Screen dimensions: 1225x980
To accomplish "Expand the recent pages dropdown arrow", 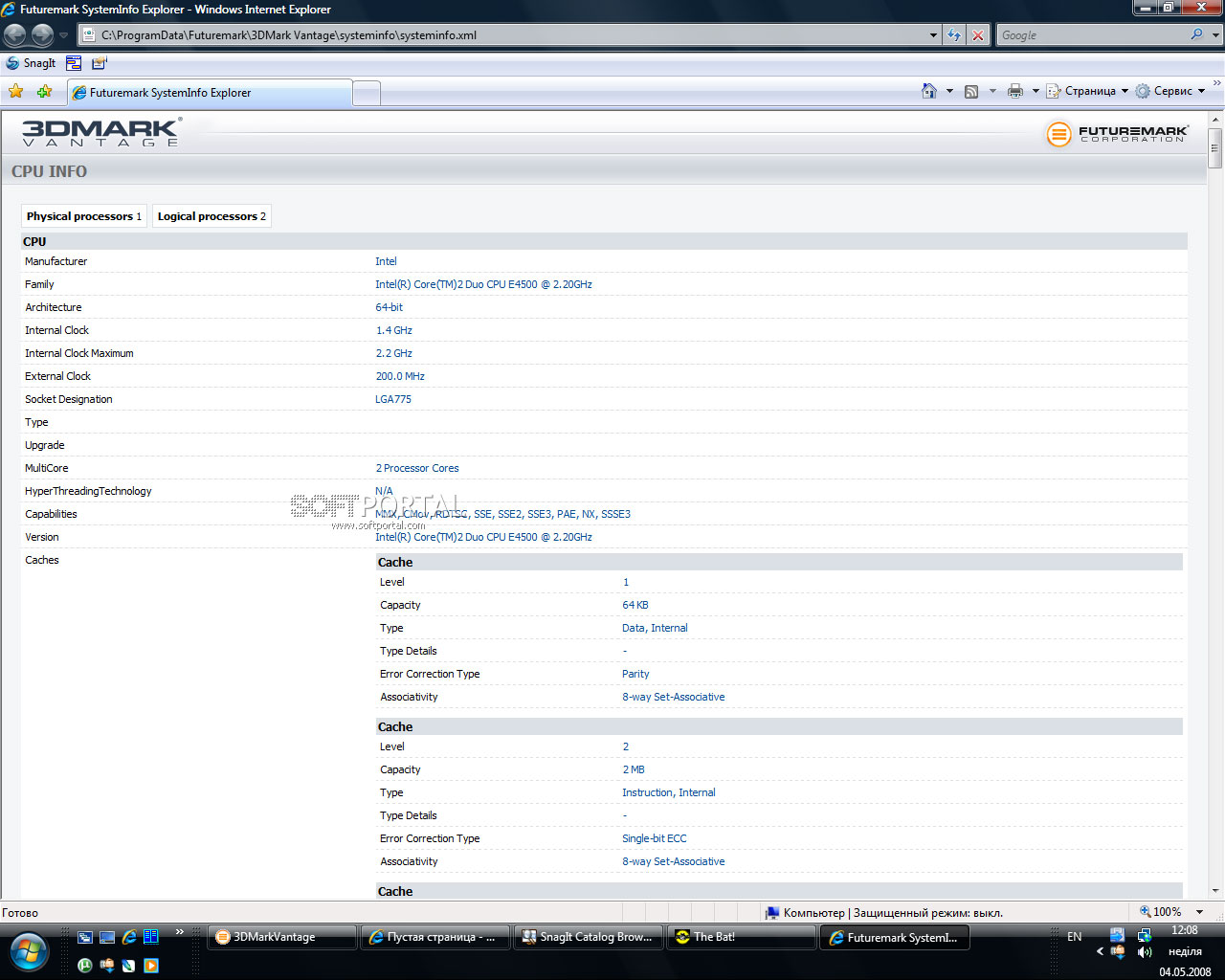I will 63,35.
